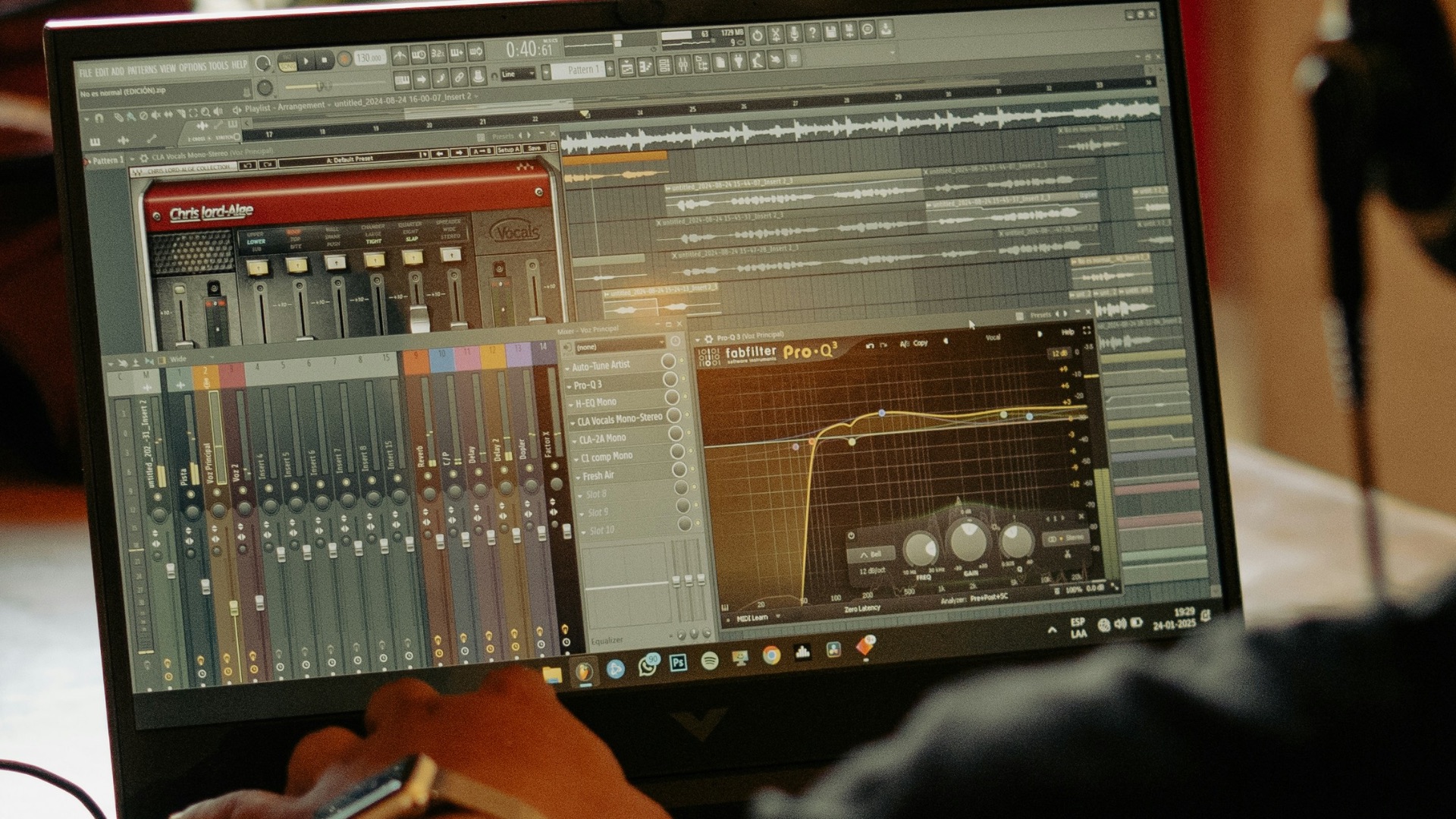Open the Line snap dropdown
This screenshot has width=1456, height=819.
tap(518, 74)
